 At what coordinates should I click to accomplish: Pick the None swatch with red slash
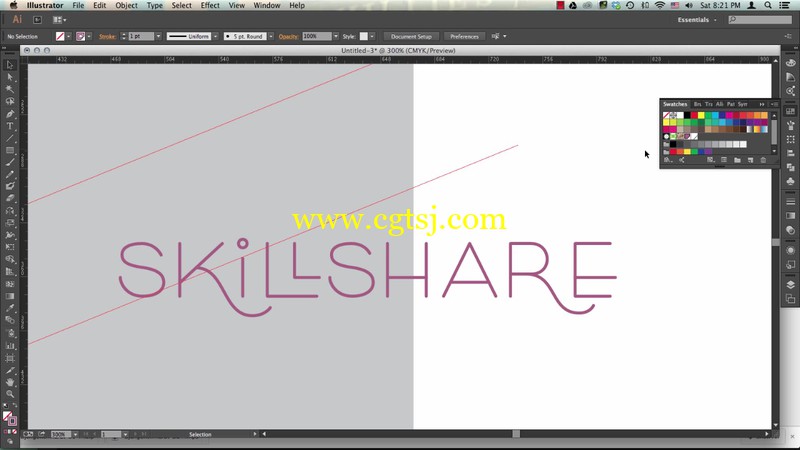pyautogui.click(x=666, y=116)
